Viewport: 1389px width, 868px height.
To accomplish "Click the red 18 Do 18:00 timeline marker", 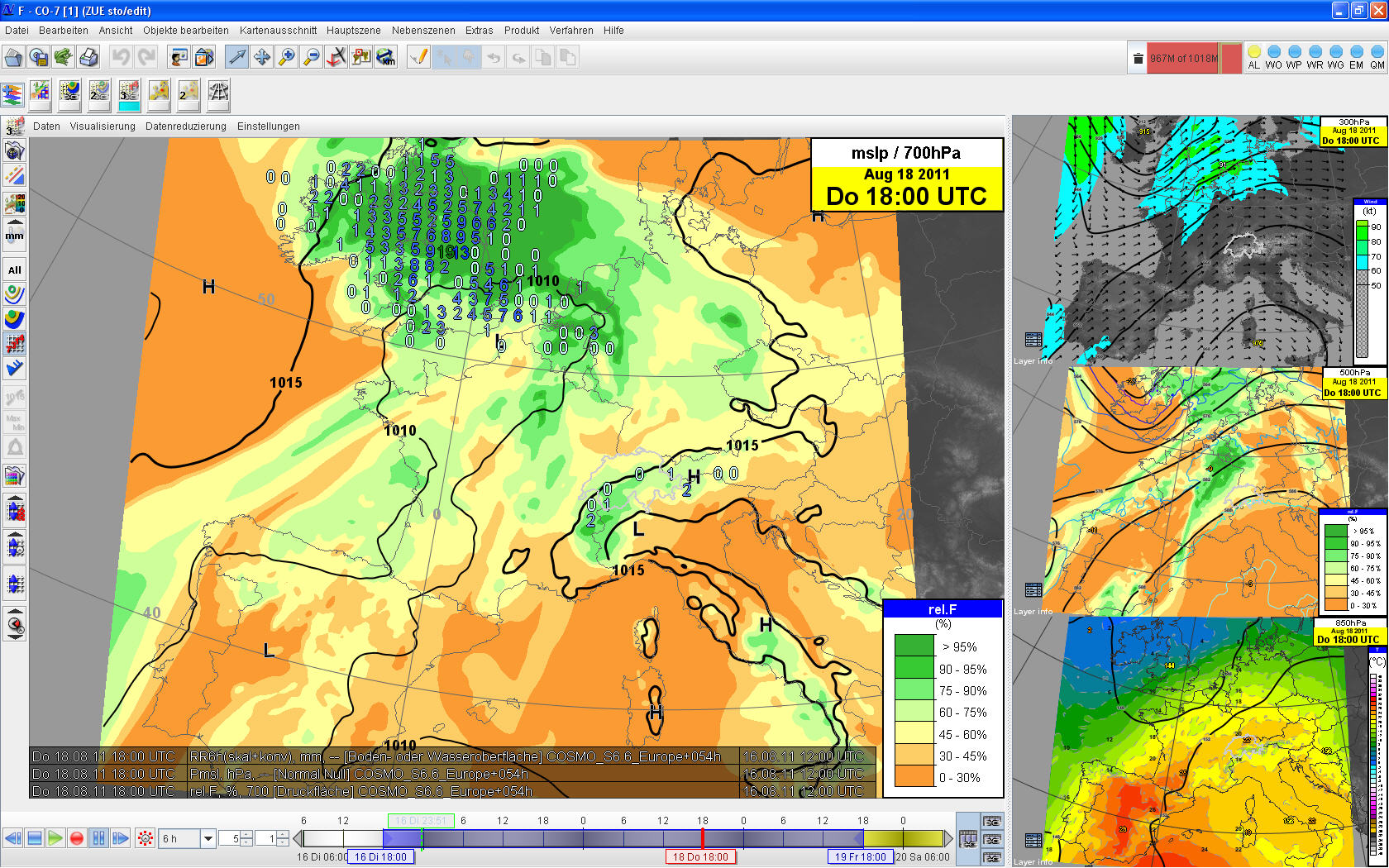I will click(700, 856).
